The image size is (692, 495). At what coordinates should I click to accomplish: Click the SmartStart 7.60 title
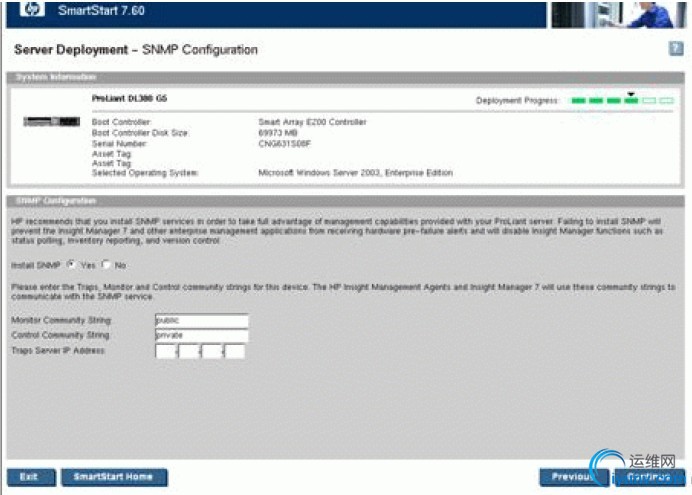click(x=101, y=10)
